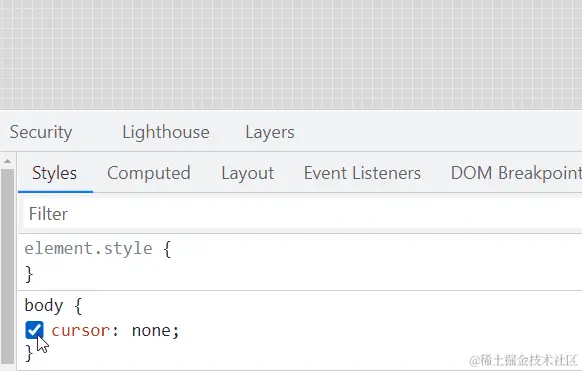Open the Security panel tab

point(41,132)
